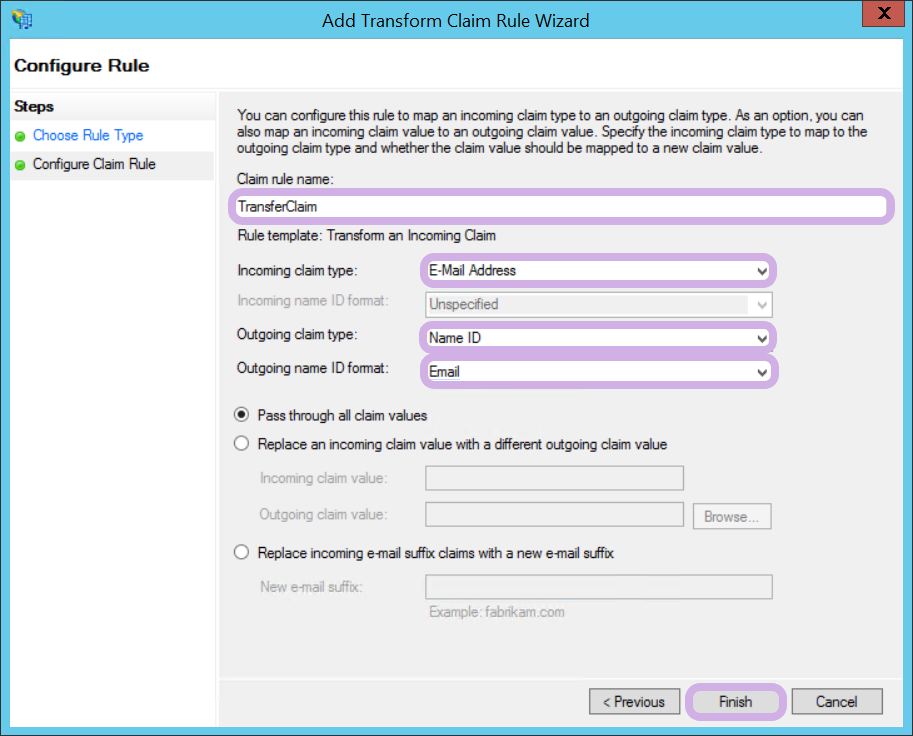Click the wizard icon in the title bar
This screenshot has height=736, width=913.
coord(20,19)
